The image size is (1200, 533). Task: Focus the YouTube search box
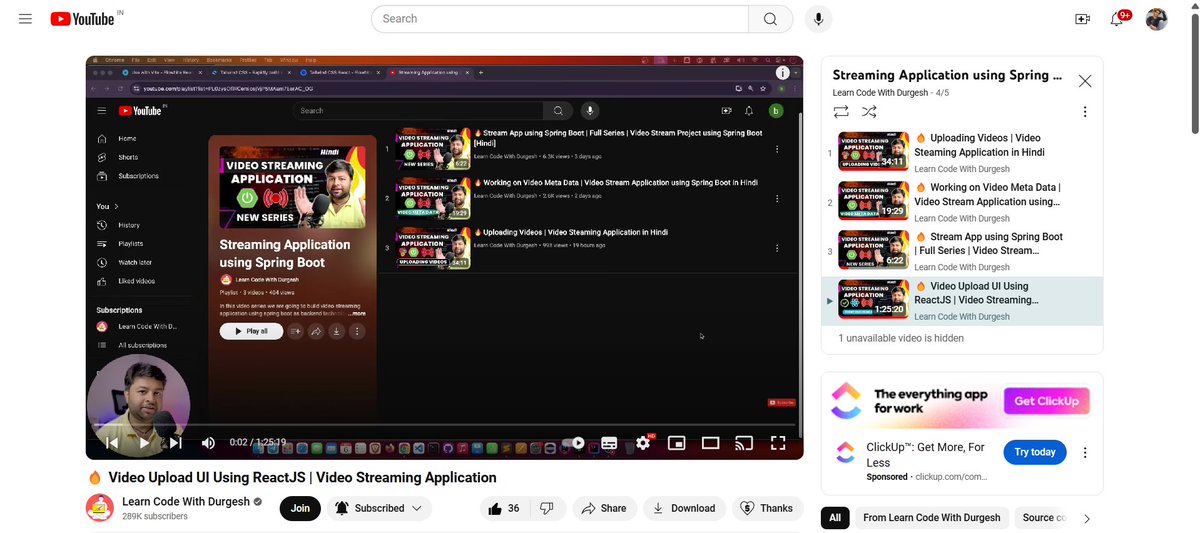[x=560, y=19]
